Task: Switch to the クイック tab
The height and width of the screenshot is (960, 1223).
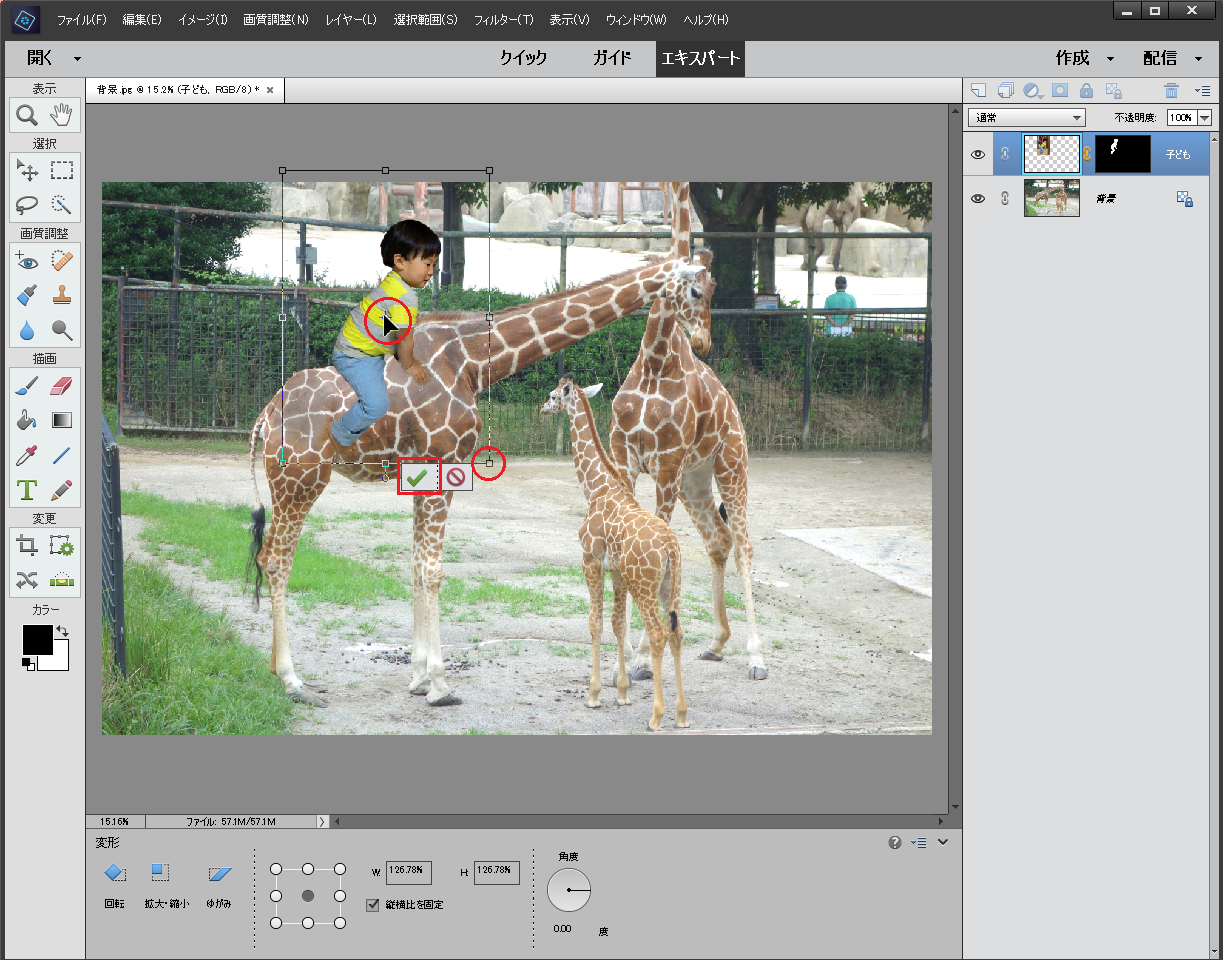Action: click(523, 58)
